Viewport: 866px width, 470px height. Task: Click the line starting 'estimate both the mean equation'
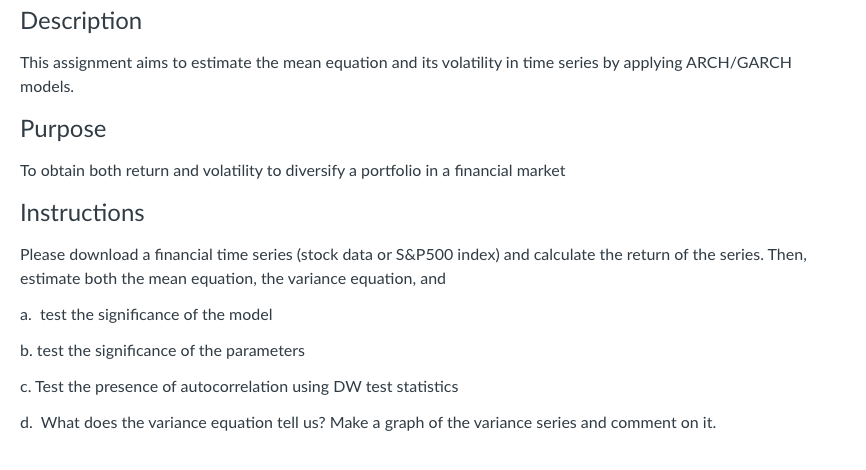click(233, 279)
